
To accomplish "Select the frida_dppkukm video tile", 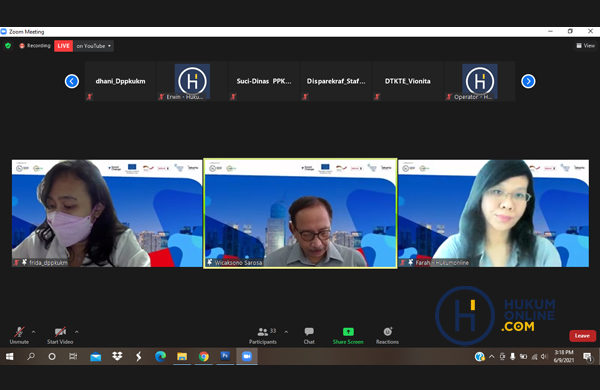I will [107, 213].
